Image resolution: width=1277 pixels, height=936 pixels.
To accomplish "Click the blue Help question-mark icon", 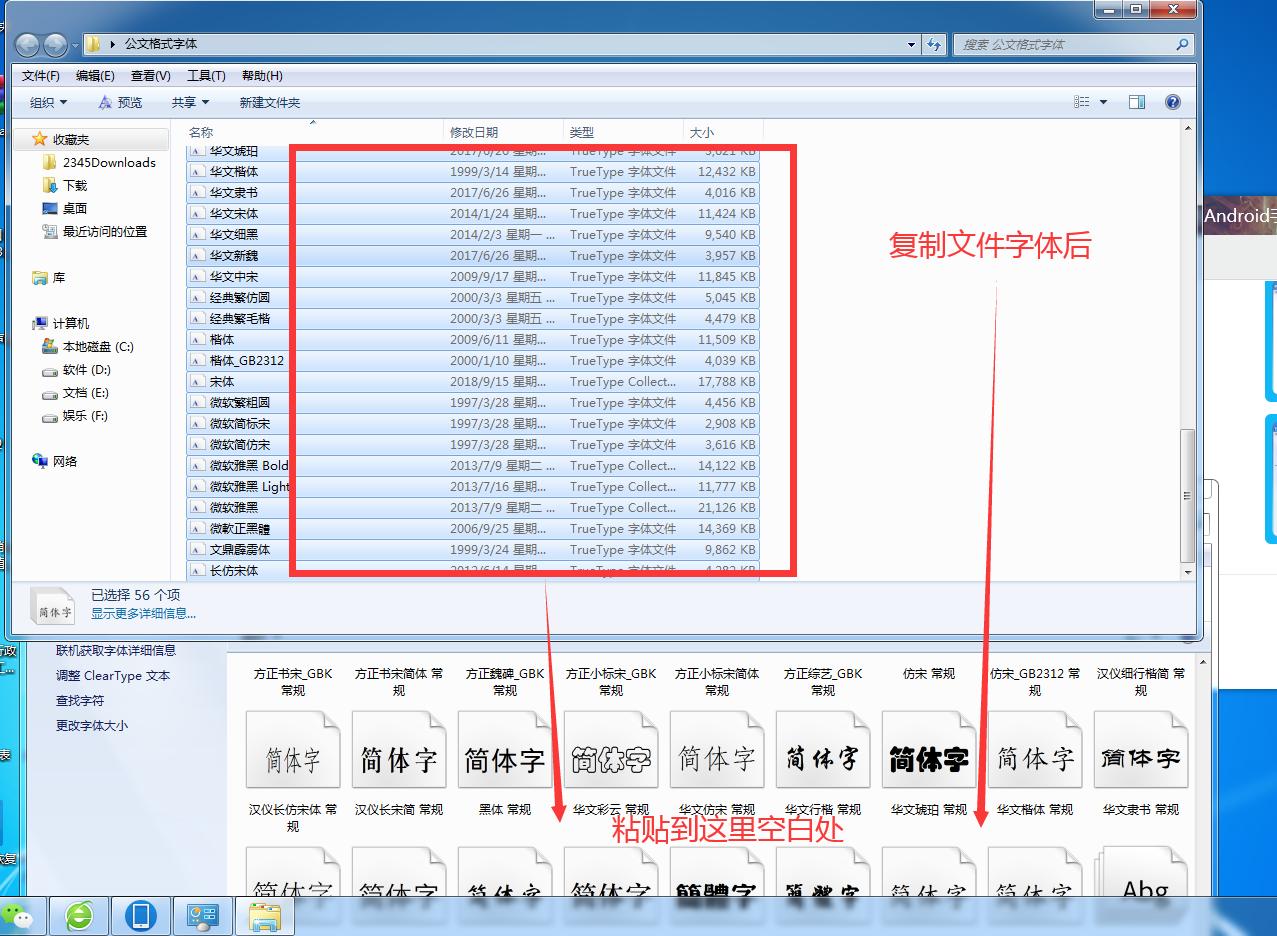I will pos(1172,101).
